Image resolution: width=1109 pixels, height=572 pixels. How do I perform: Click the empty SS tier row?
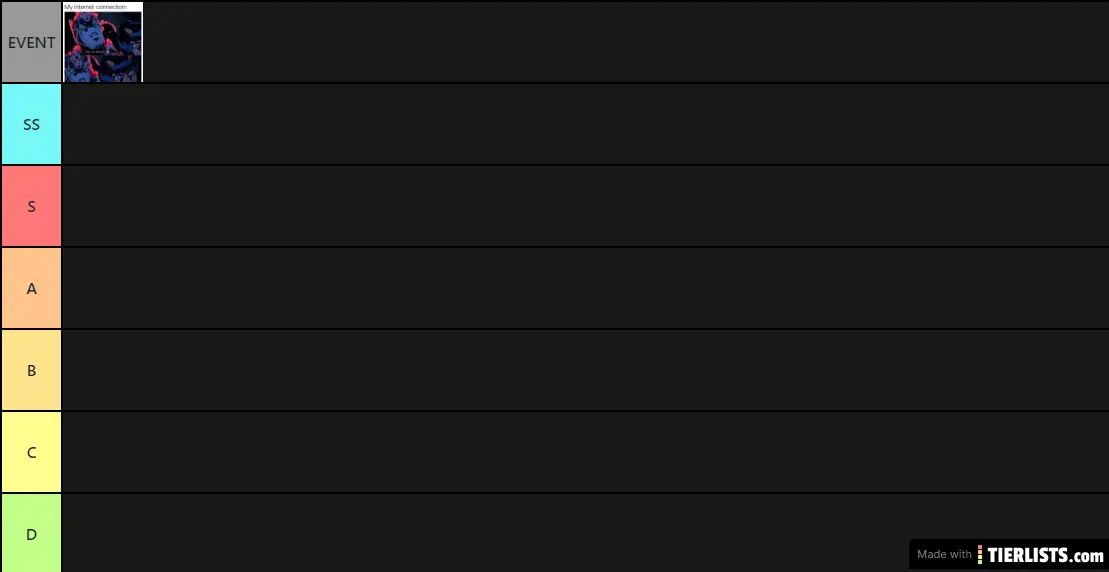click(586, 124)
